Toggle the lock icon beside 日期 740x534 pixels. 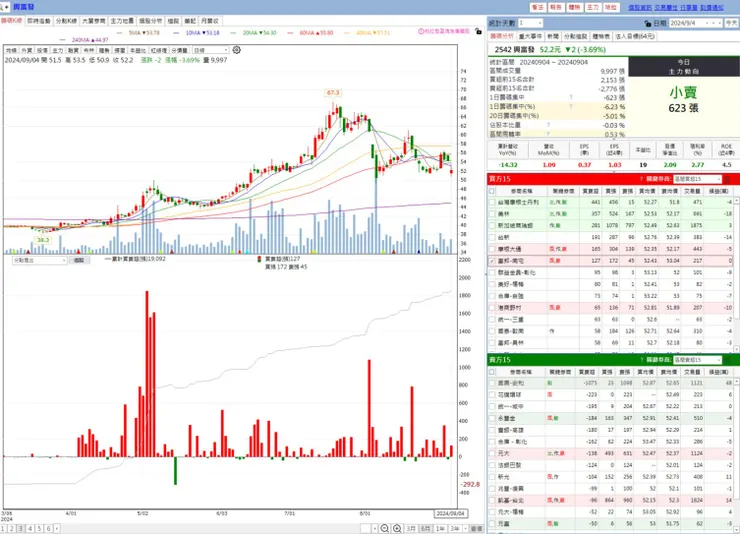click(648, 23)
